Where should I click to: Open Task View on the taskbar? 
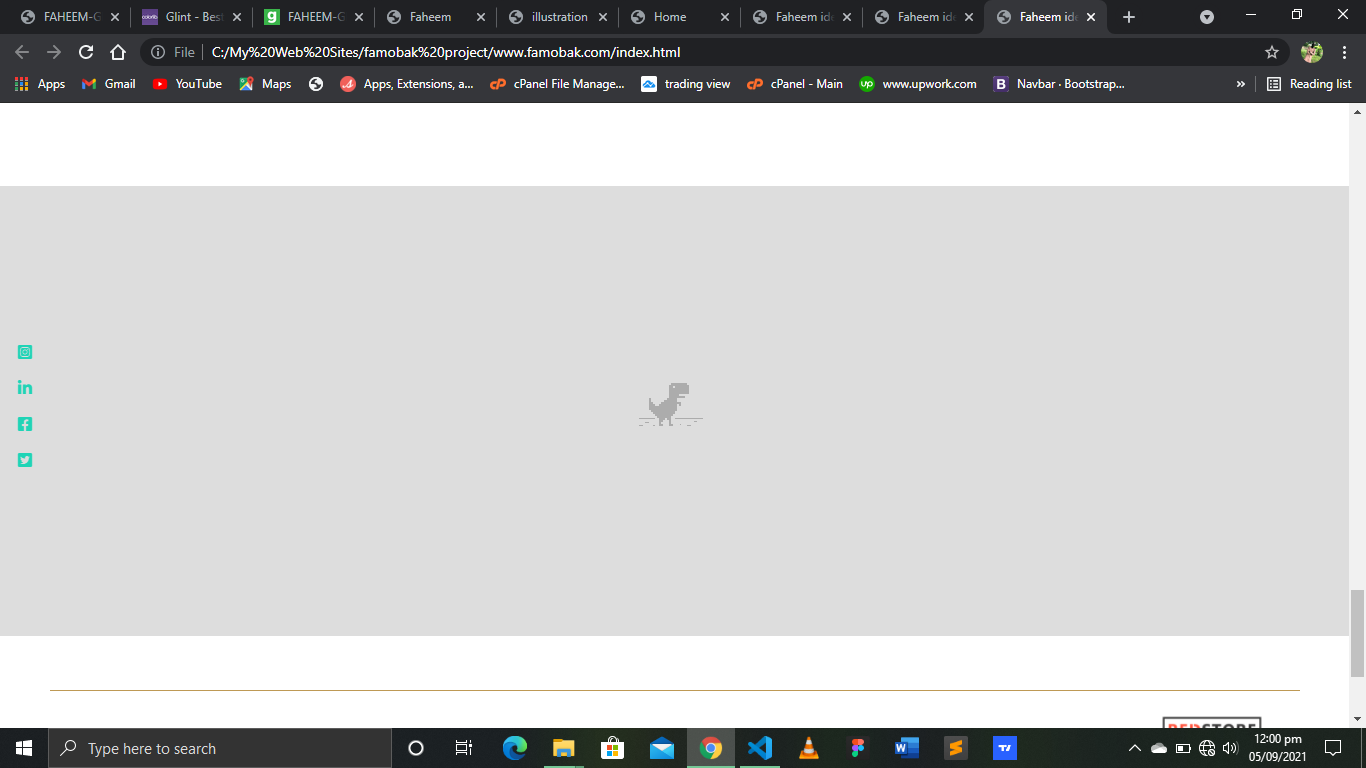click(x=463, y=748)
